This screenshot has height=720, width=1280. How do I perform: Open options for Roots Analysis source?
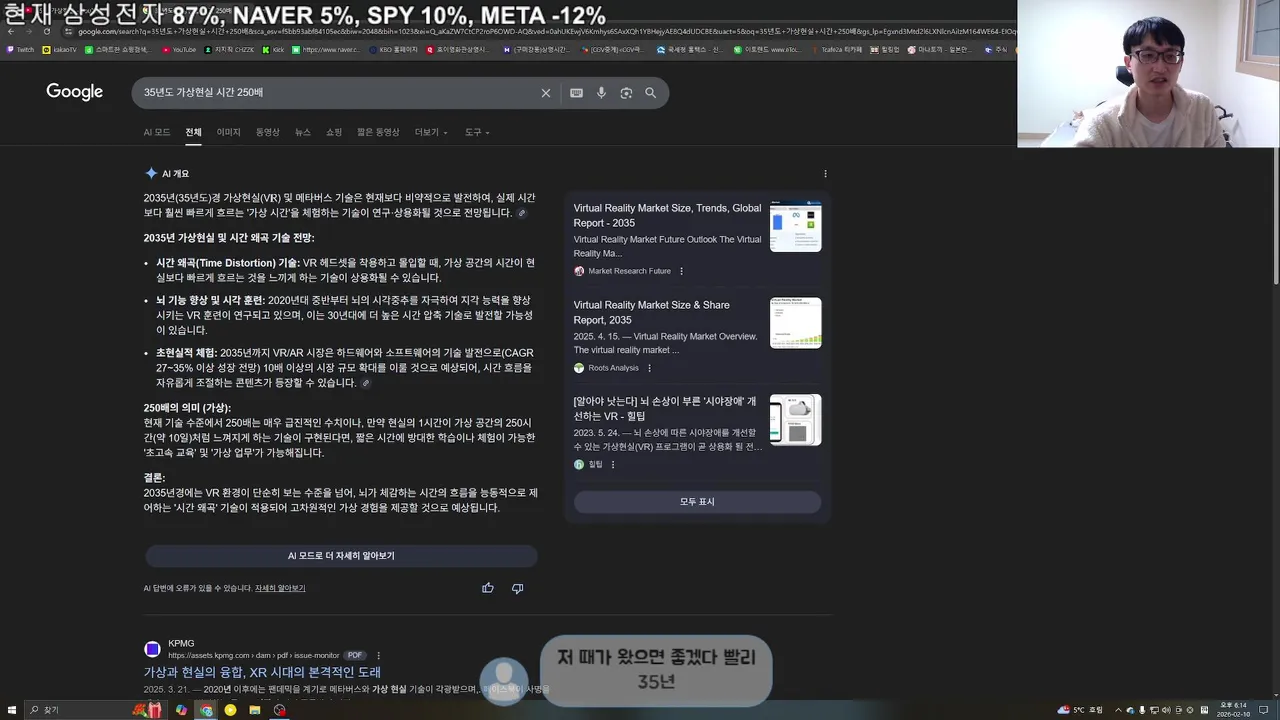(649, 368)
